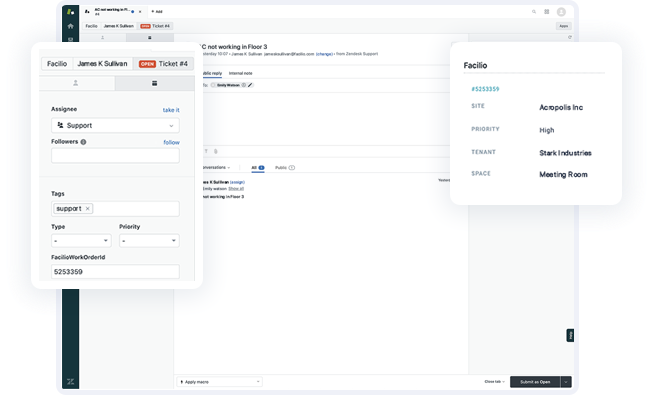Click the 'Stark Industries' tenant value
Image resolution: width=653 pixels, height=395 pixels.
tap(565, 153)
